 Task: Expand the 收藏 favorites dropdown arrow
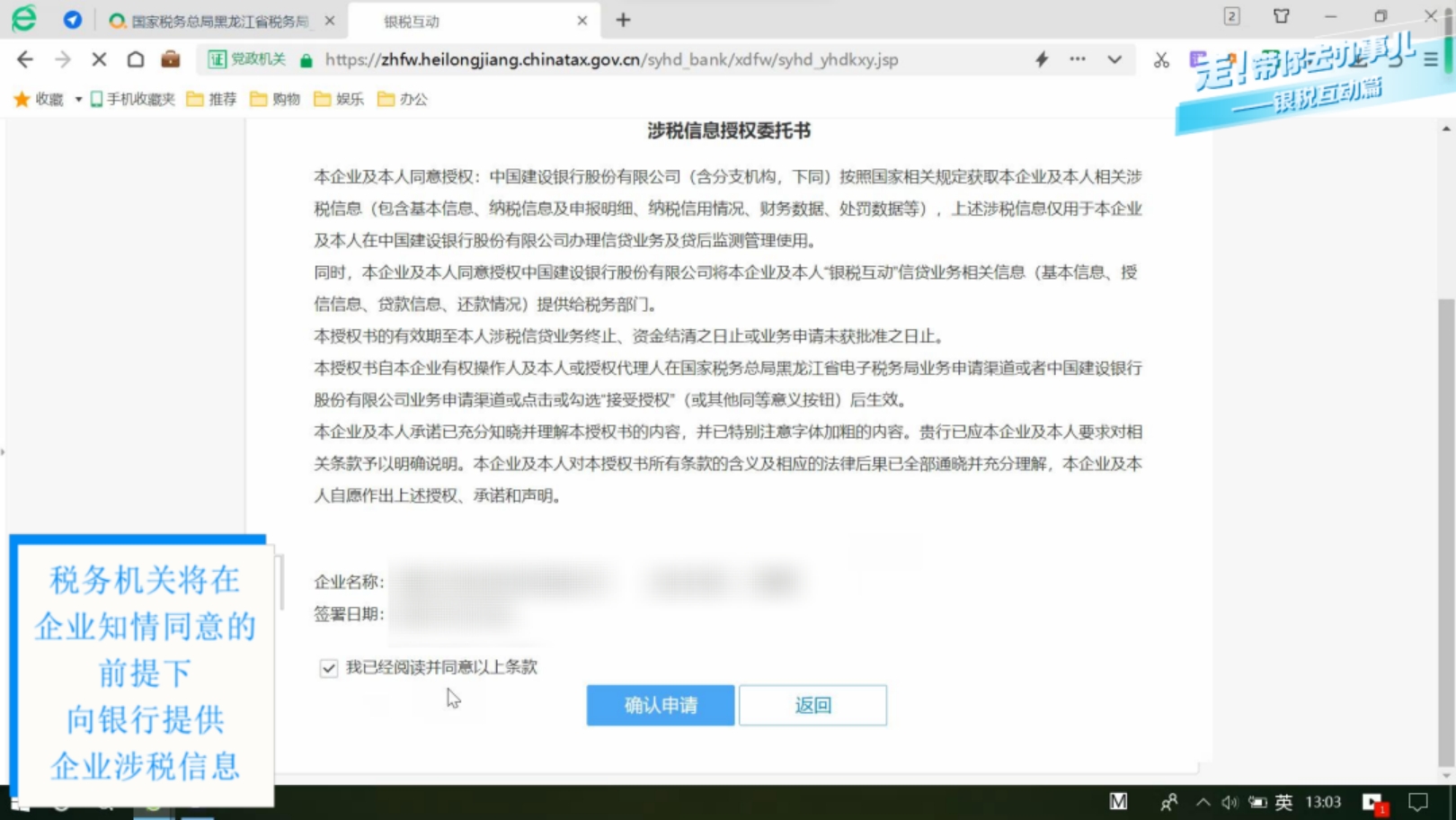point(78,99)
